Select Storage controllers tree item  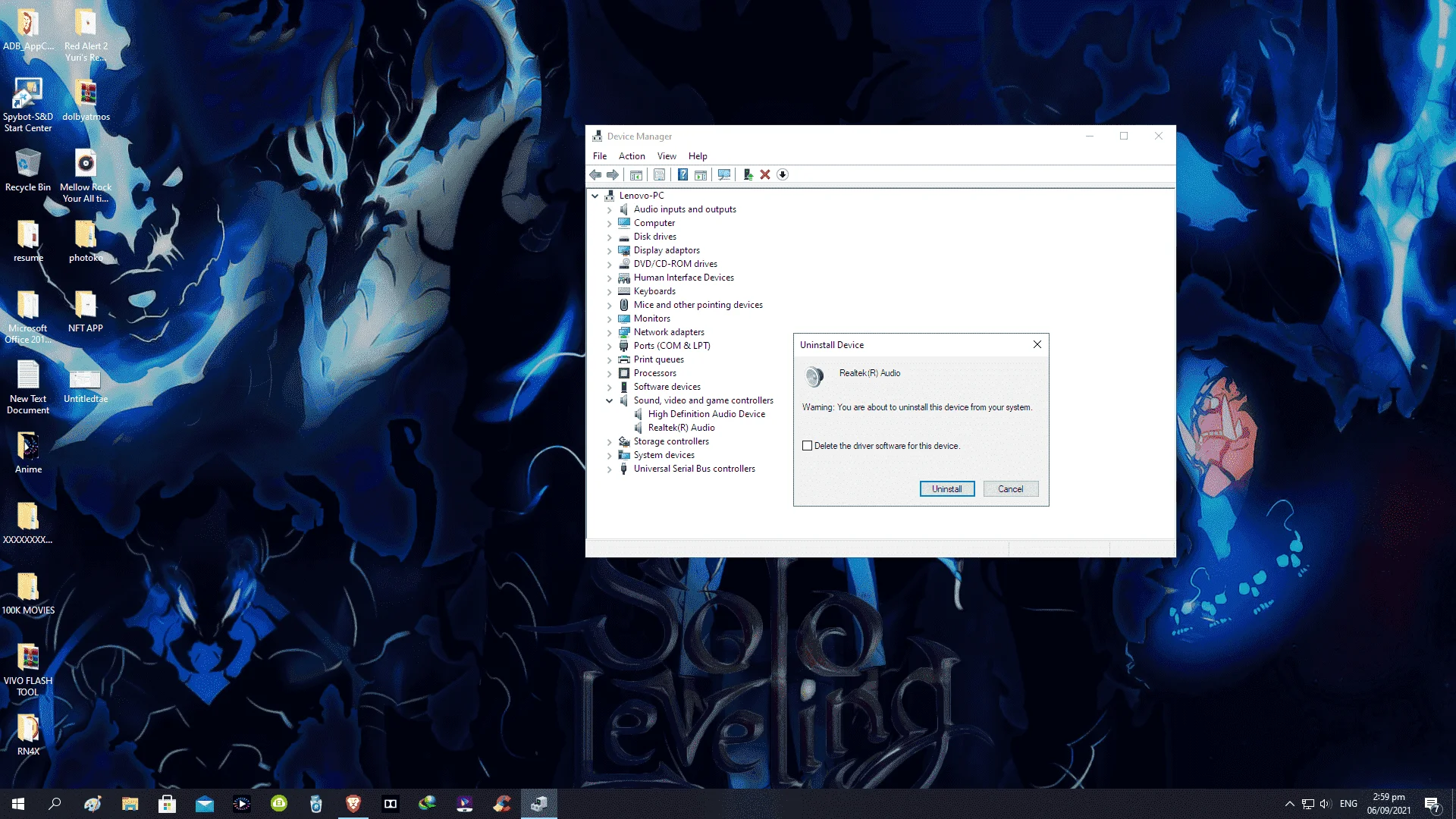[x=671, y=441]
